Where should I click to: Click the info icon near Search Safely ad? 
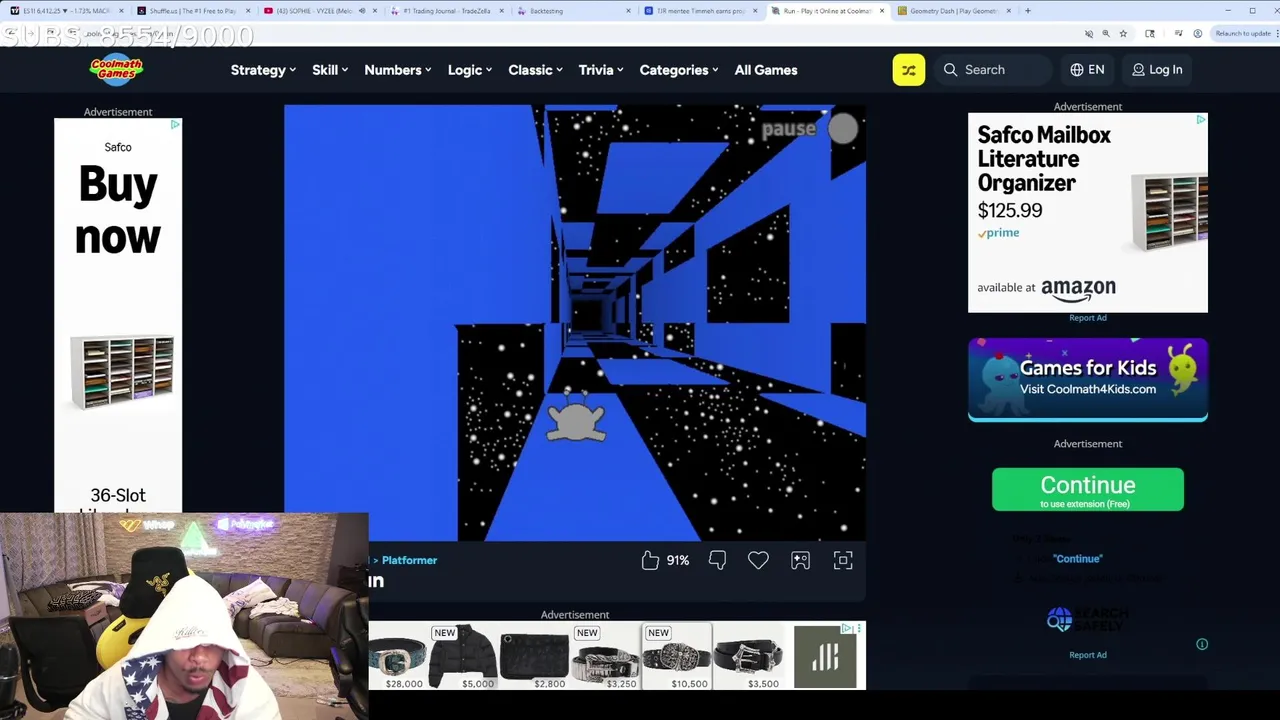point(1202,644)
